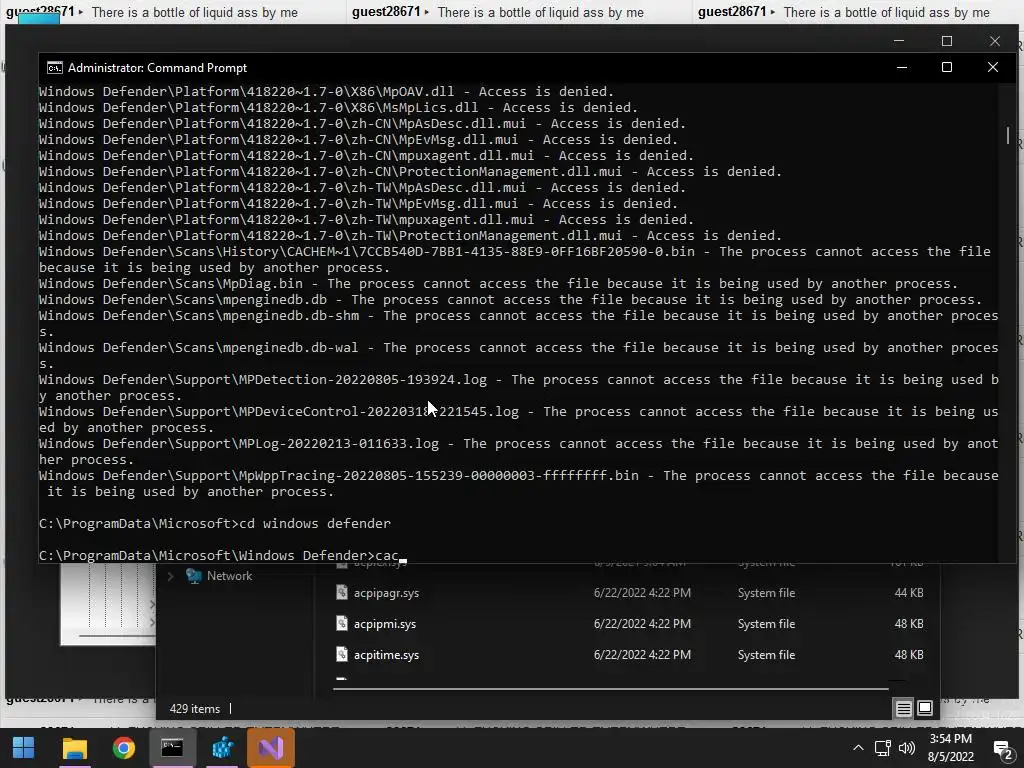The height and width of the screenshot is (768, 1024).
Task: Click the Explorer horizontal scrollbar
Action: coord(611,688)
